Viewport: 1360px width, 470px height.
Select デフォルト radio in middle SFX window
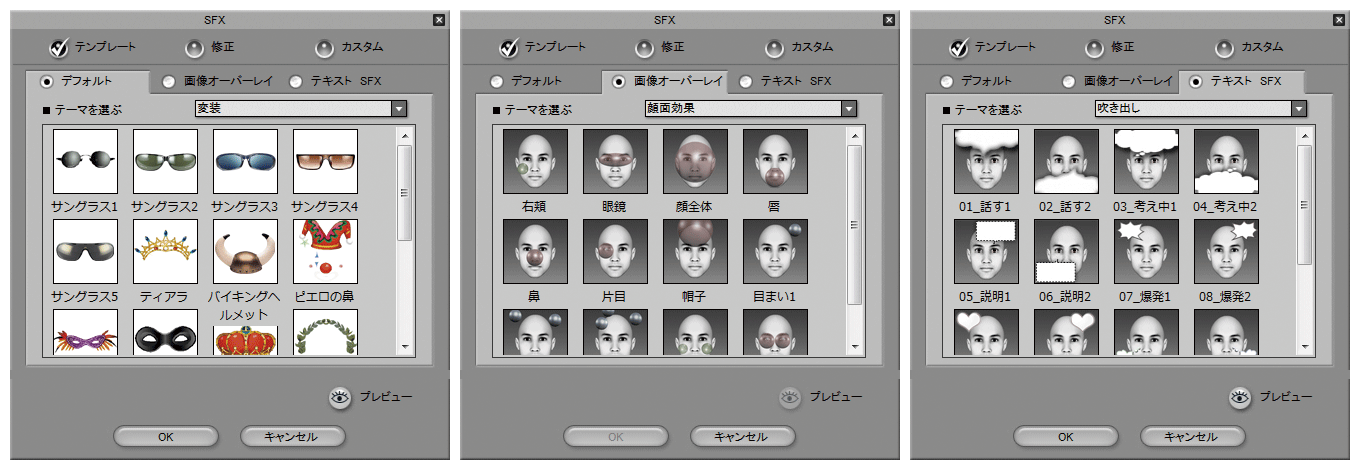496,82
